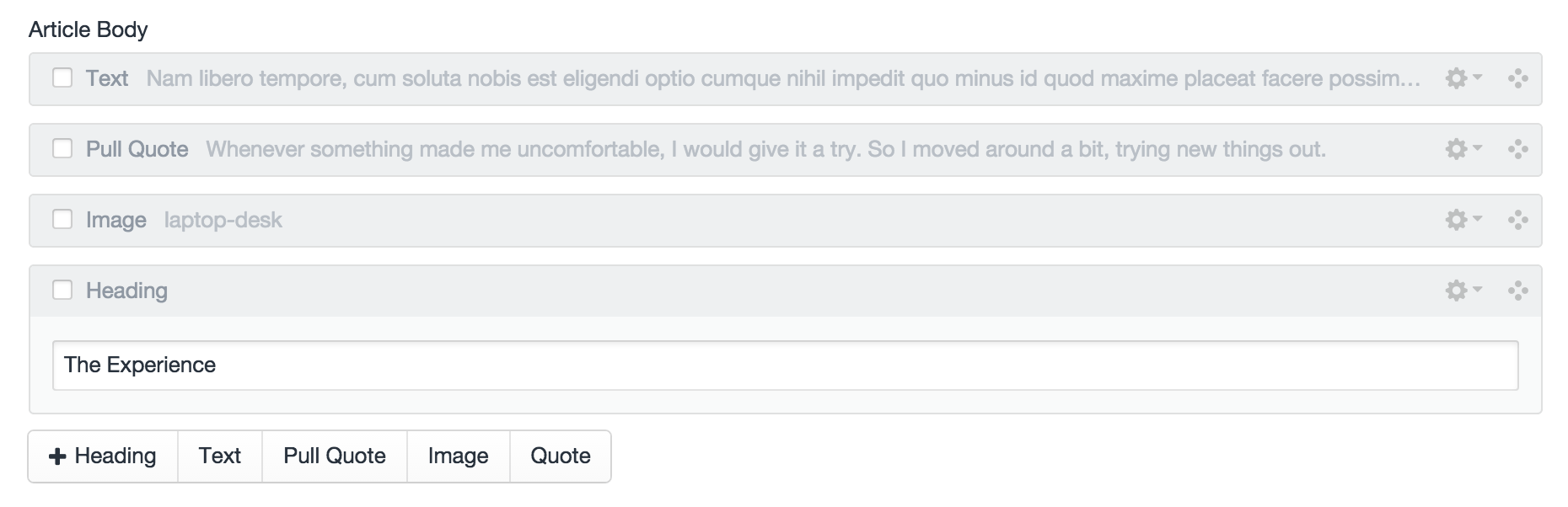1568x507 pixels.
Task: Expand the collapsed Pull Quote block
Action: point(759,150)
